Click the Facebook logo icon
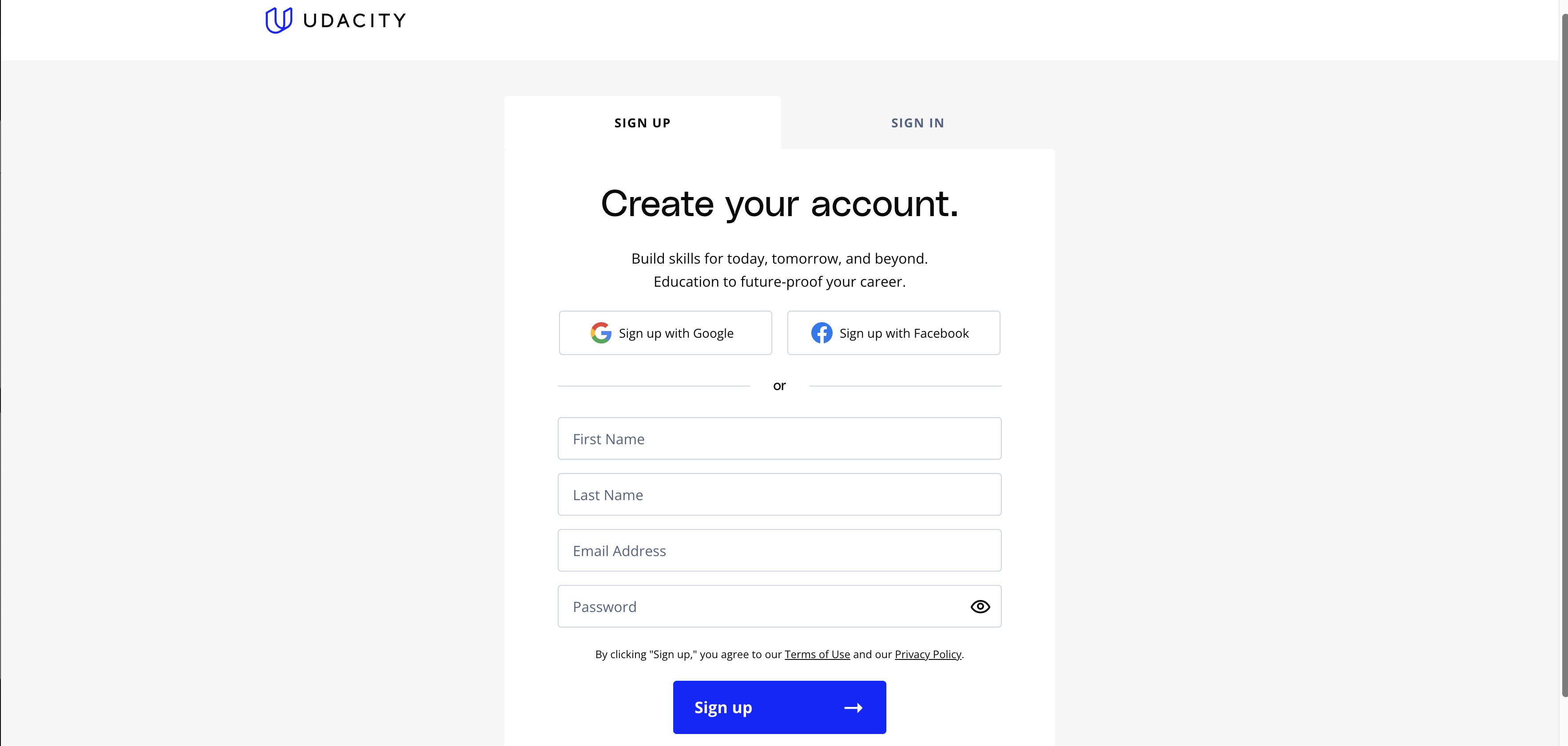This screenshot has width=1568, height=746. (x=821, y=333)
